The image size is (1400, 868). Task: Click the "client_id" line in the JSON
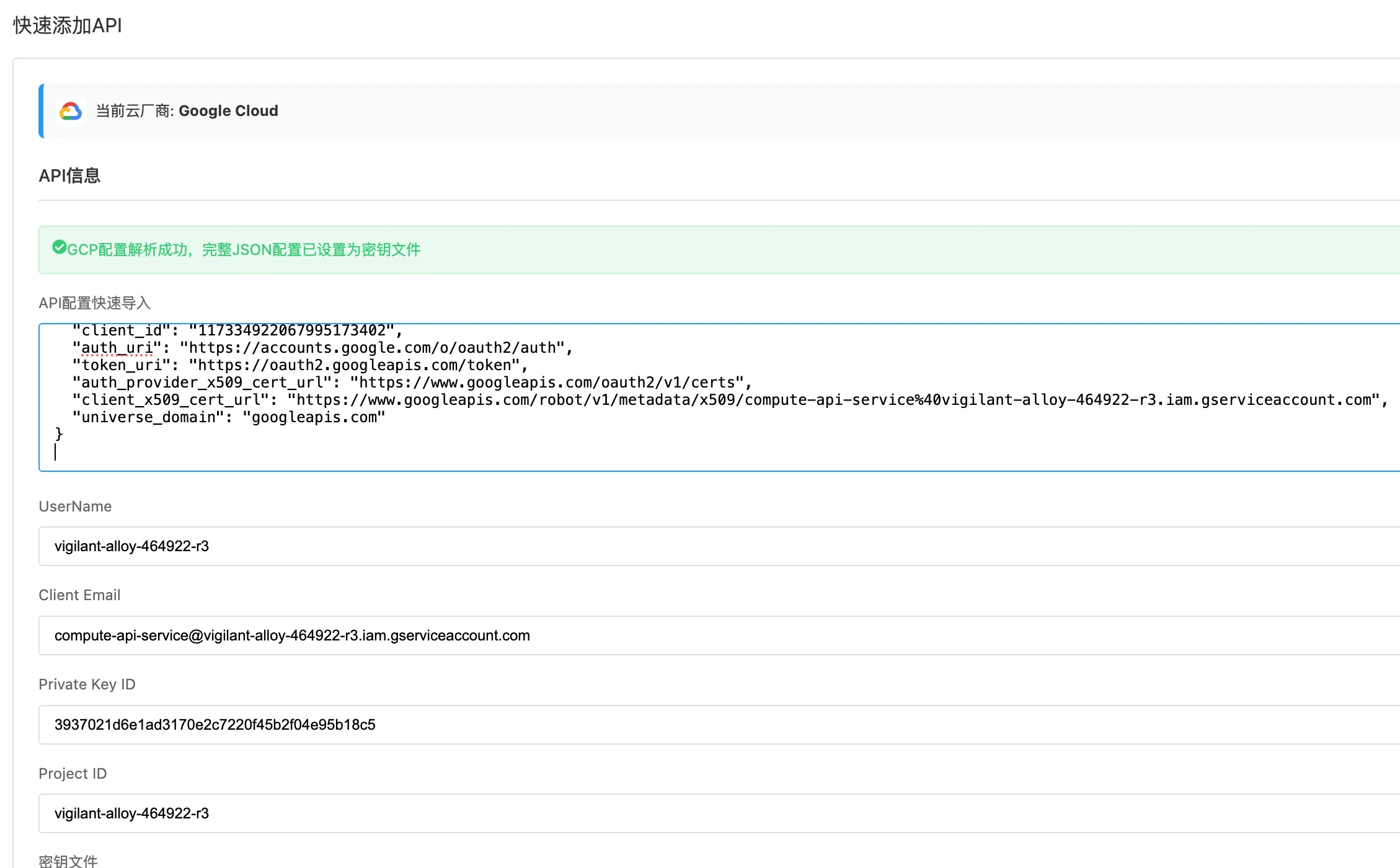pyautogui.click(x=237, y=330)
